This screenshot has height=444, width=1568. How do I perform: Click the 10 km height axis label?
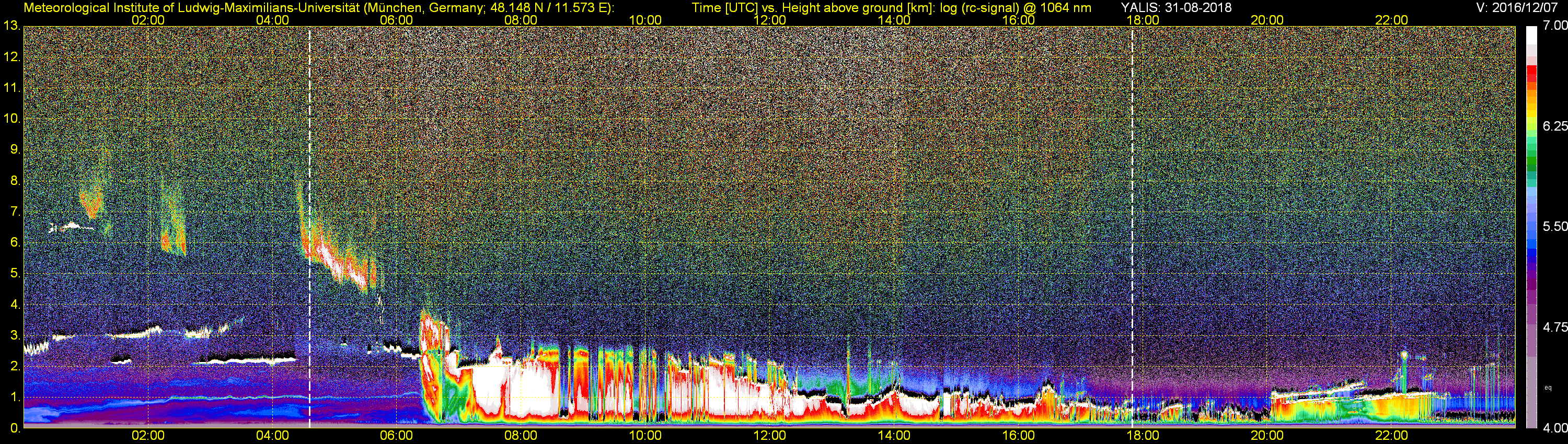click(x=11, y=119)
